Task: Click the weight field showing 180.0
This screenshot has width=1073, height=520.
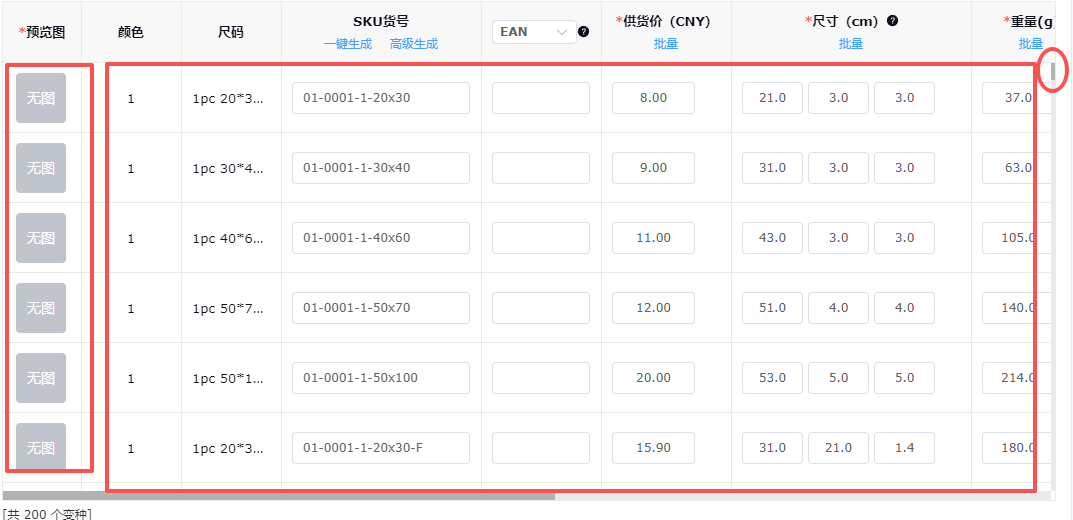Action: tap(1017, 447)
